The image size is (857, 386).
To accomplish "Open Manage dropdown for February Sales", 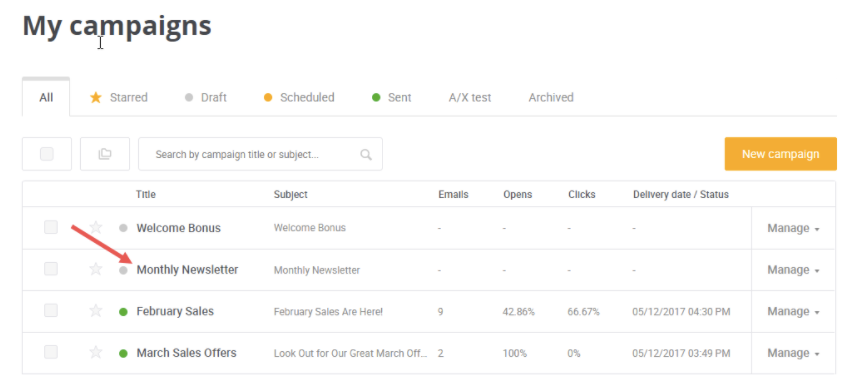I will [x=793, y=311].
